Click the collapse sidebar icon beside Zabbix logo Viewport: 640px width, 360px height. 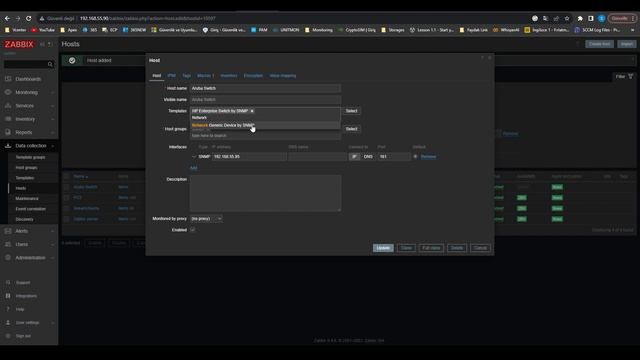pyautogui.click(x=42, y=44)
